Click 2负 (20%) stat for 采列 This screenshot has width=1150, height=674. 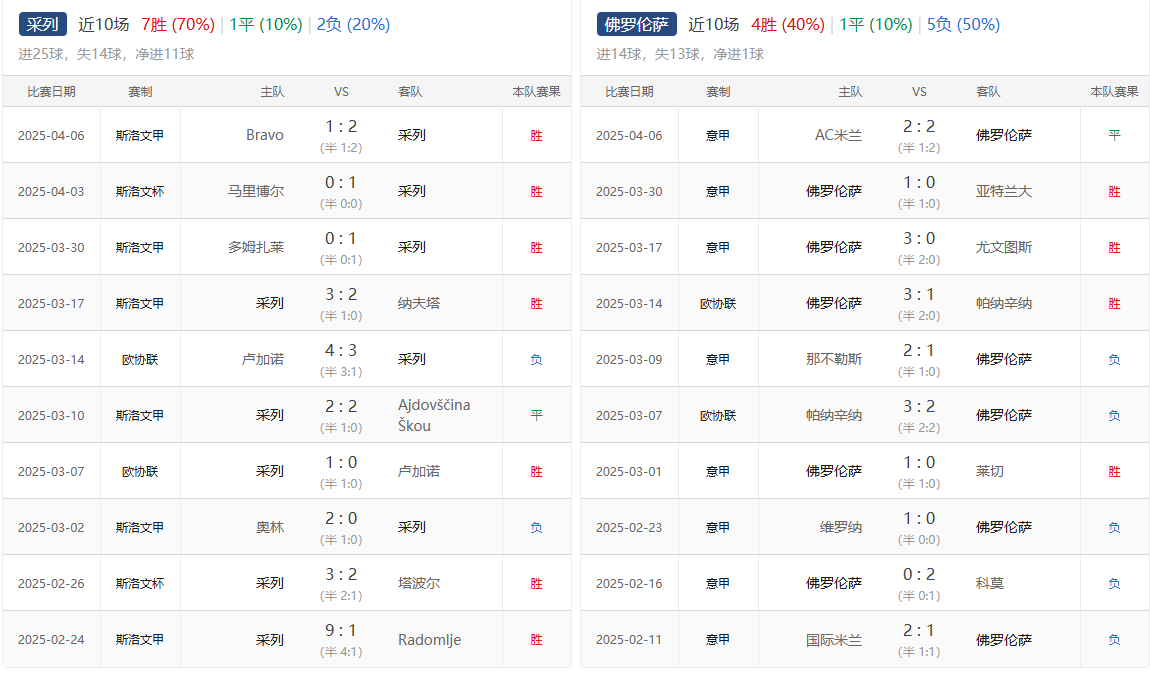354,24
